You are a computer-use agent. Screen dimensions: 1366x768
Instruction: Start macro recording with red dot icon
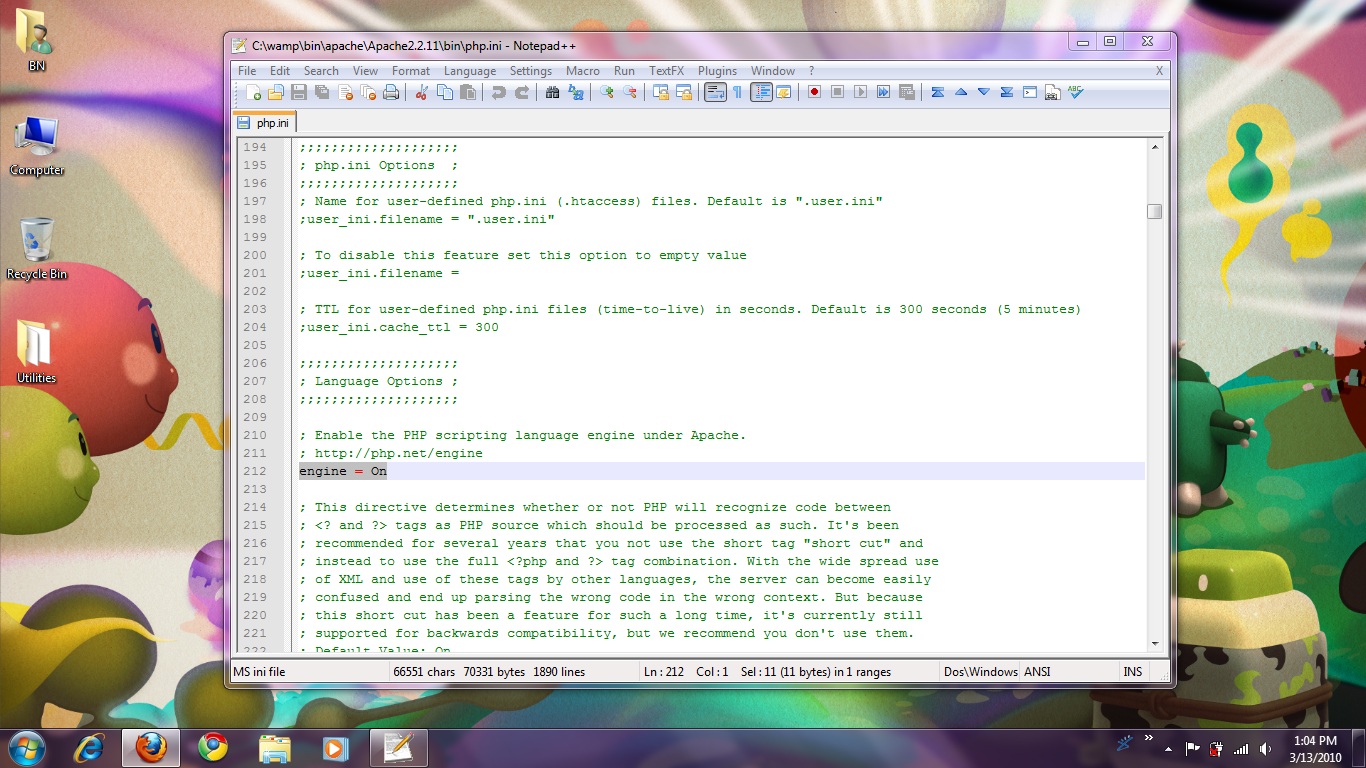[x=815, y=92]
